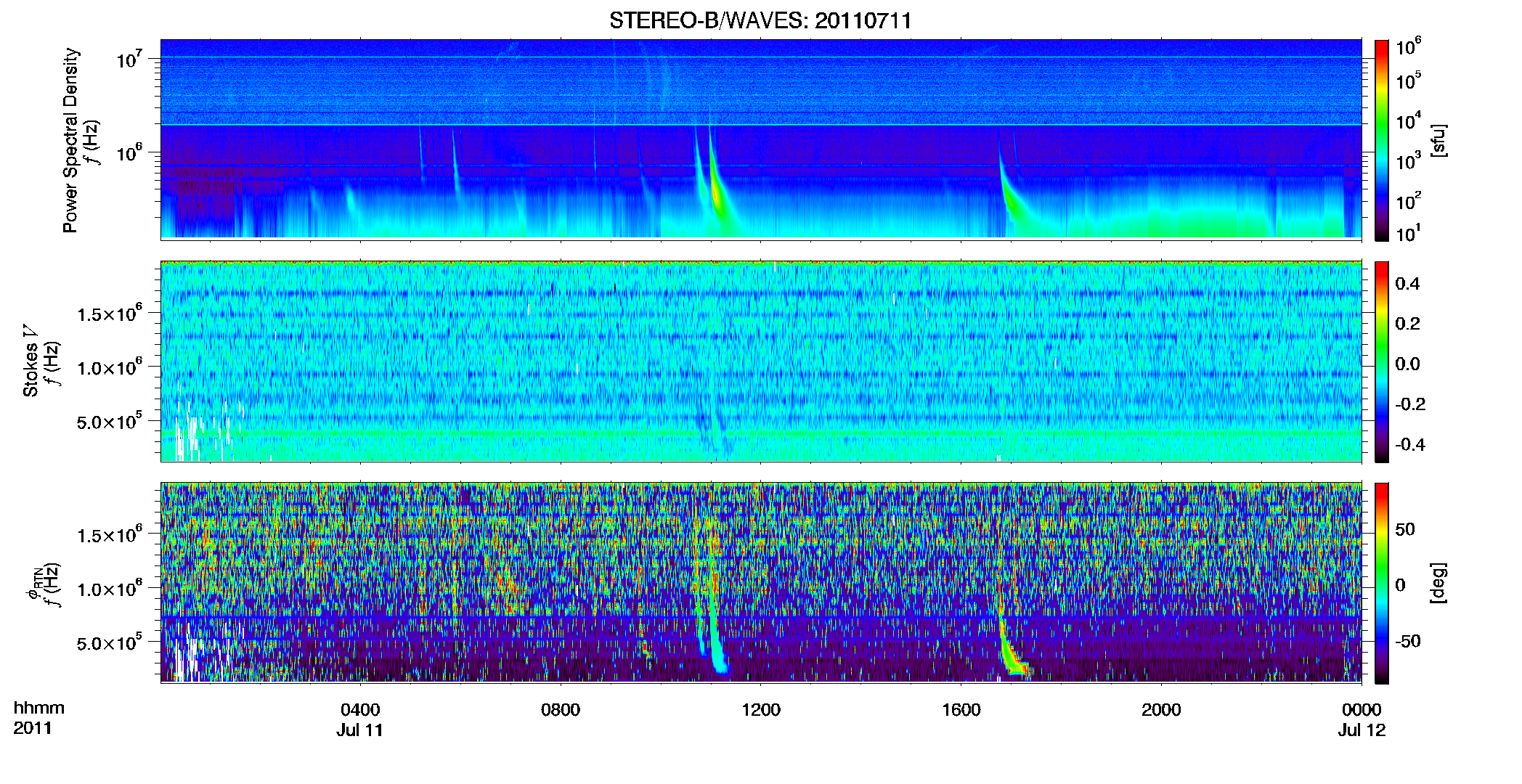Click the Jul 11 date label
This screenshot has width=1522, height=784.
pyautogui.click(x=359, y=730)
